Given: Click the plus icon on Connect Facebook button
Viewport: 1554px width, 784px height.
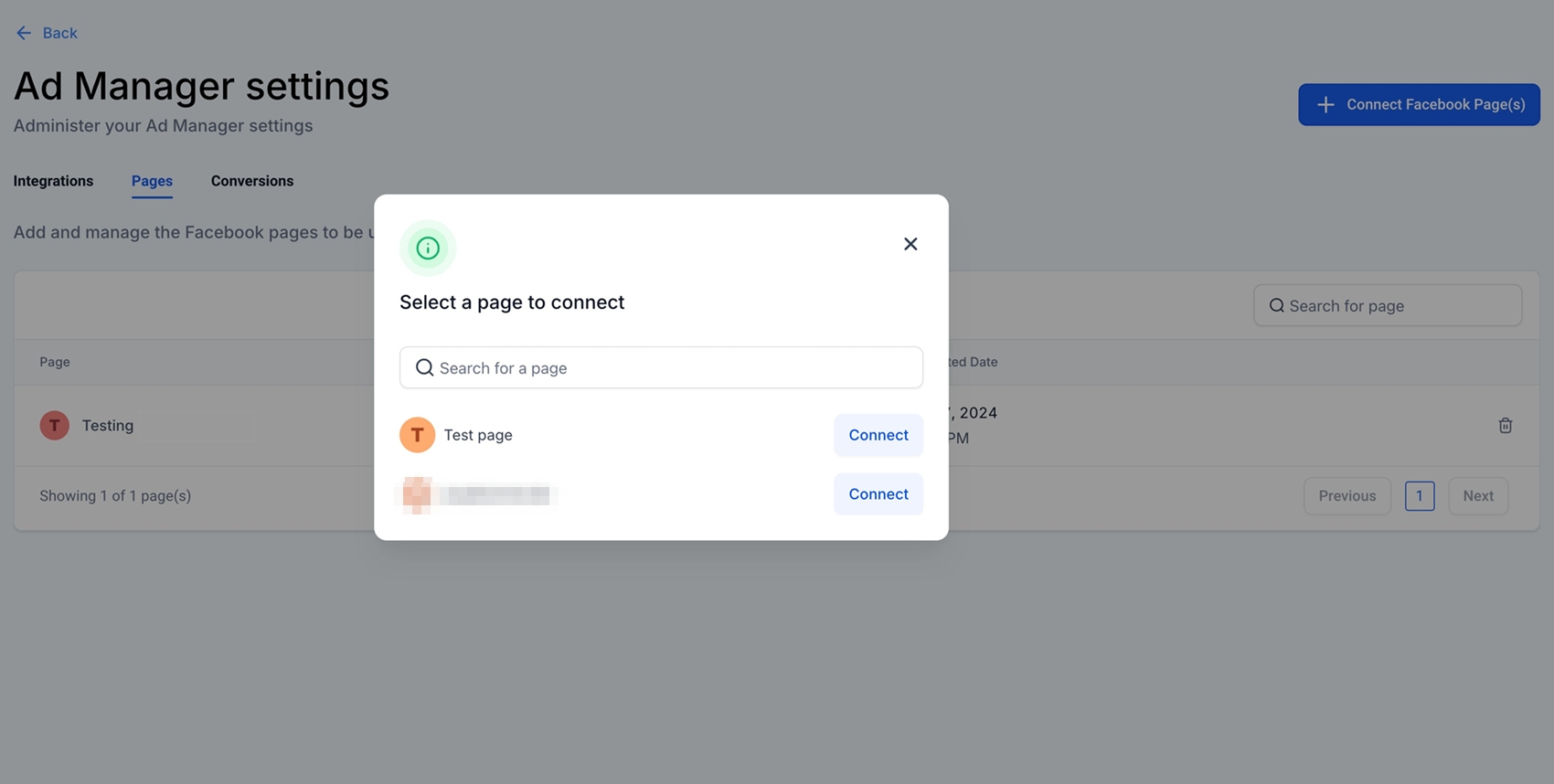Looking at the screenshot, I should (x=1325, y=105).
